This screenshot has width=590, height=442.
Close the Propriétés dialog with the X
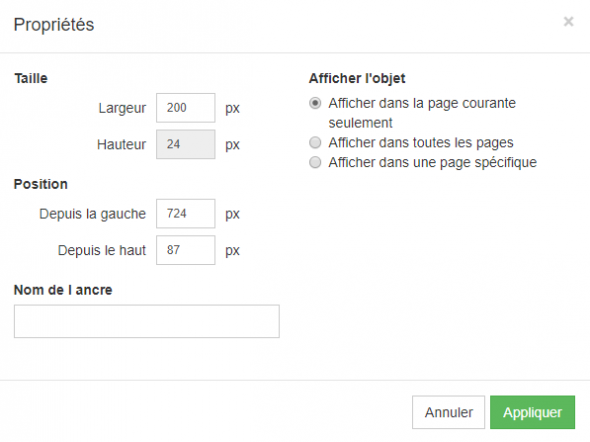click(x=568, y=21)
